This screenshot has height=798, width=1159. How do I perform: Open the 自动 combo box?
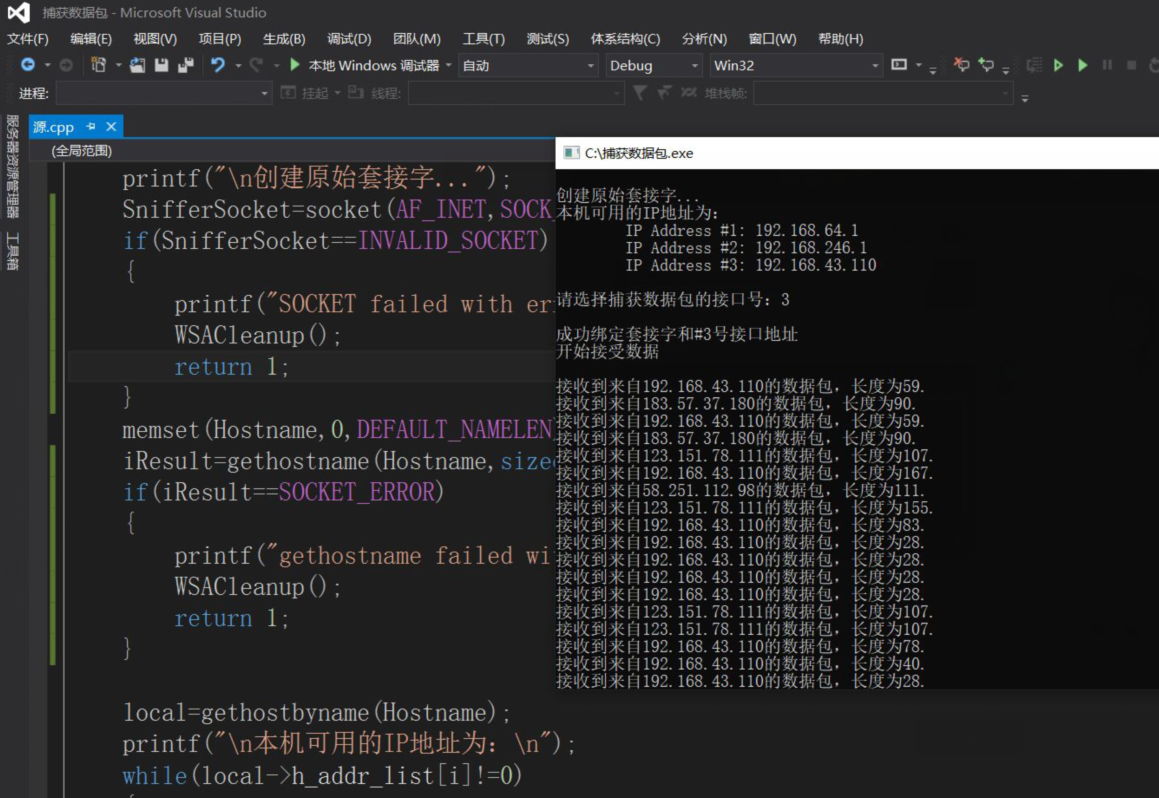(x=528, y=65)
